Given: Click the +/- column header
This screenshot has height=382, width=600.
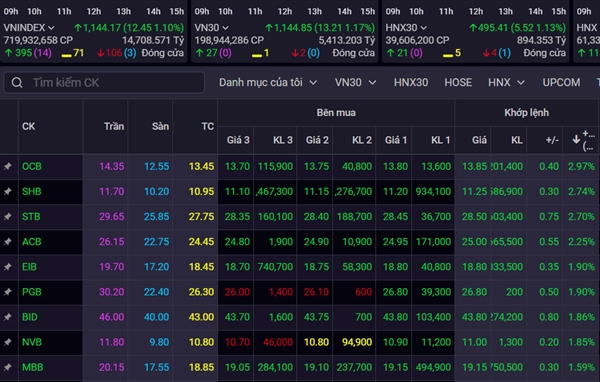Looking at the screenshot, I should [x=552, y=140].
